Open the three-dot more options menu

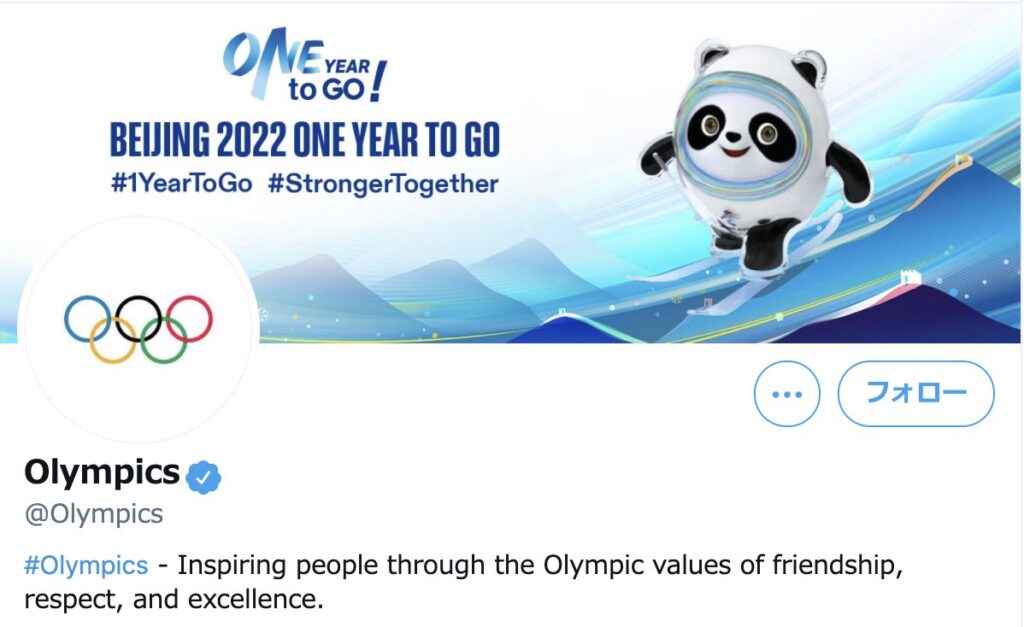tap(786, 394)
